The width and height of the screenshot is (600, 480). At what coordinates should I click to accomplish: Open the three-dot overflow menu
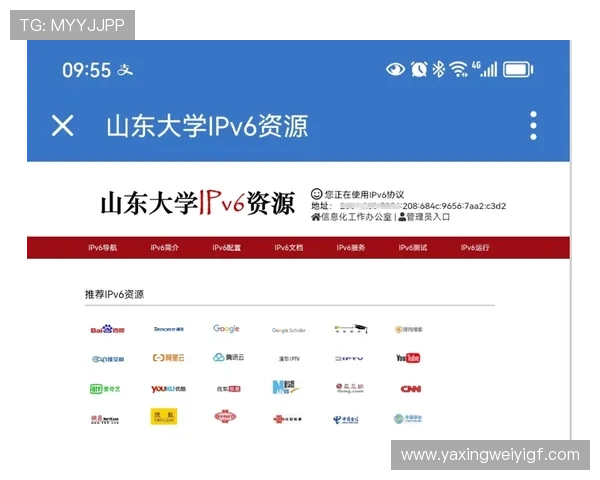click(533, 126)
